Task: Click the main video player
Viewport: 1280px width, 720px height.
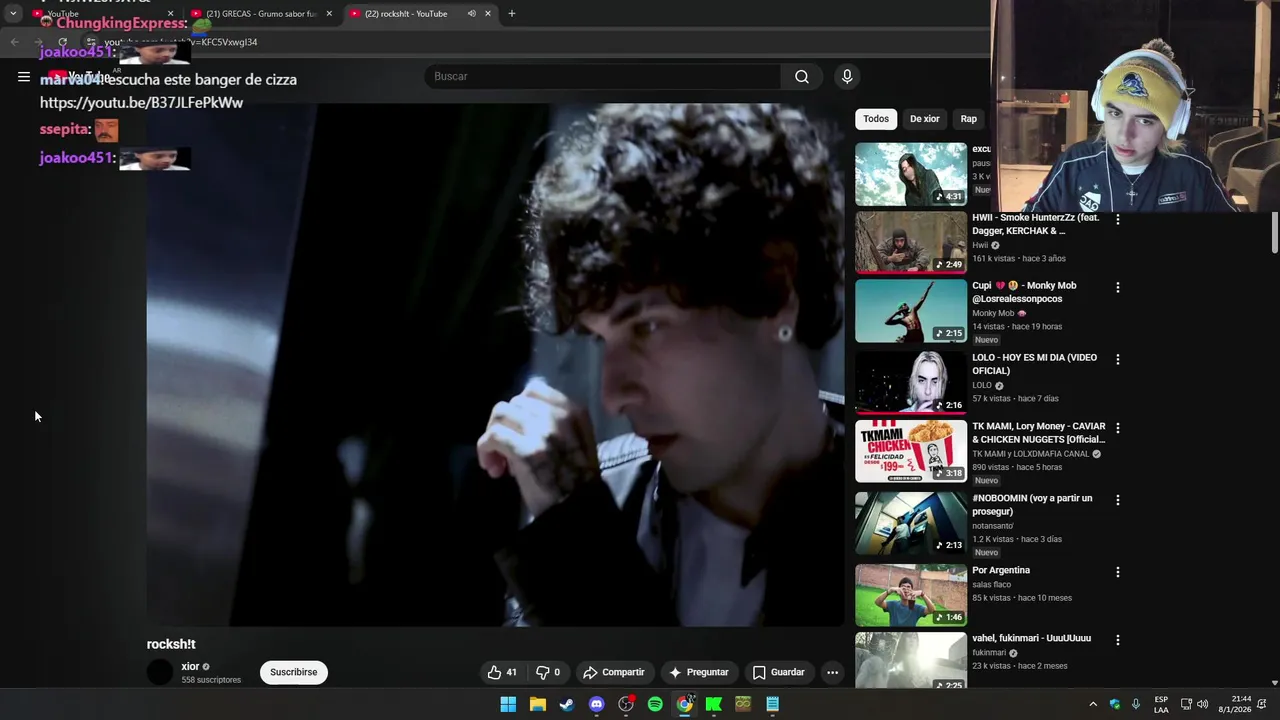Action: pos(496,365)
